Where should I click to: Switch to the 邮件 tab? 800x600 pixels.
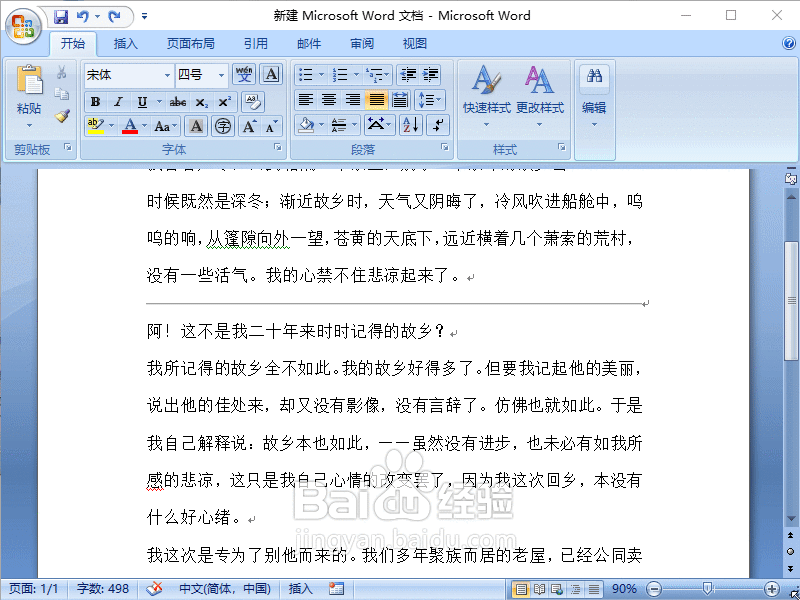coord(309,43)
